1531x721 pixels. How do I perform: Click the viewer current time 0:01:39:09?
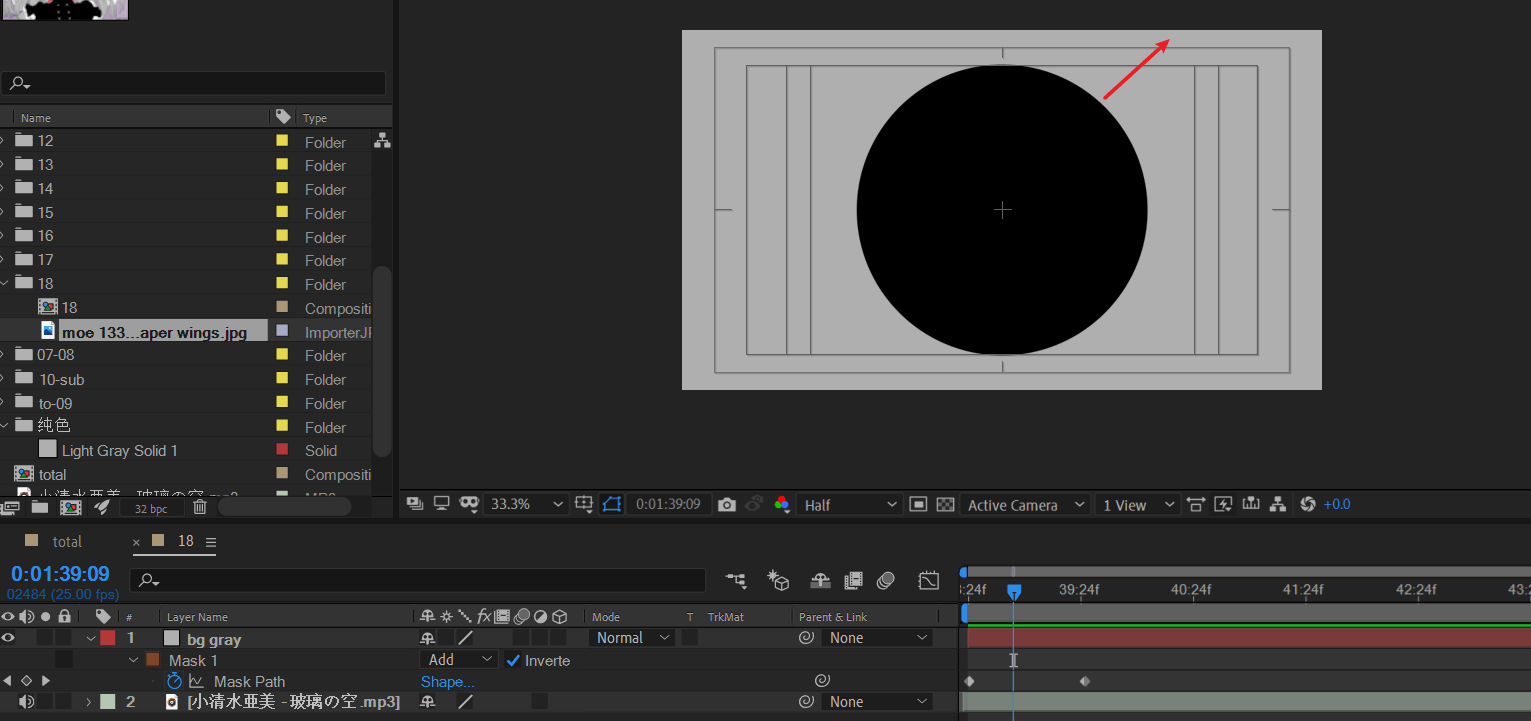(668, 504)
